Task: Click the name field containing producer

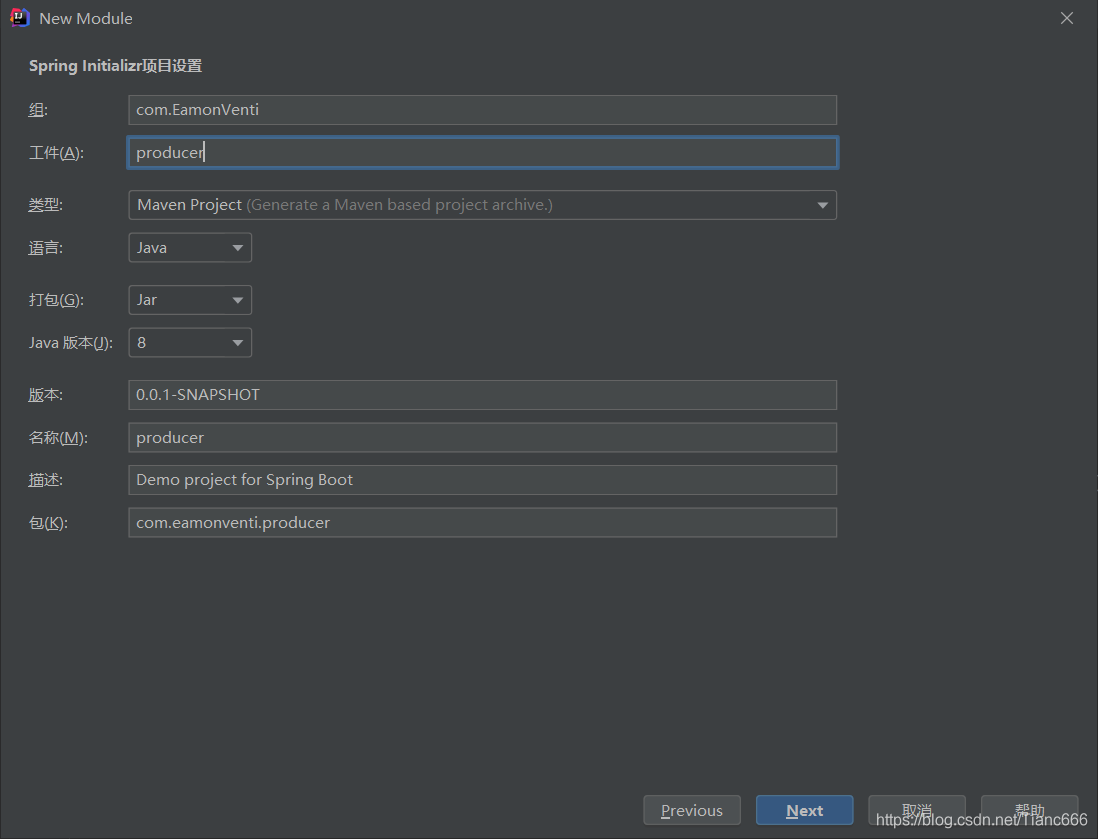Action: click(482, 438)
